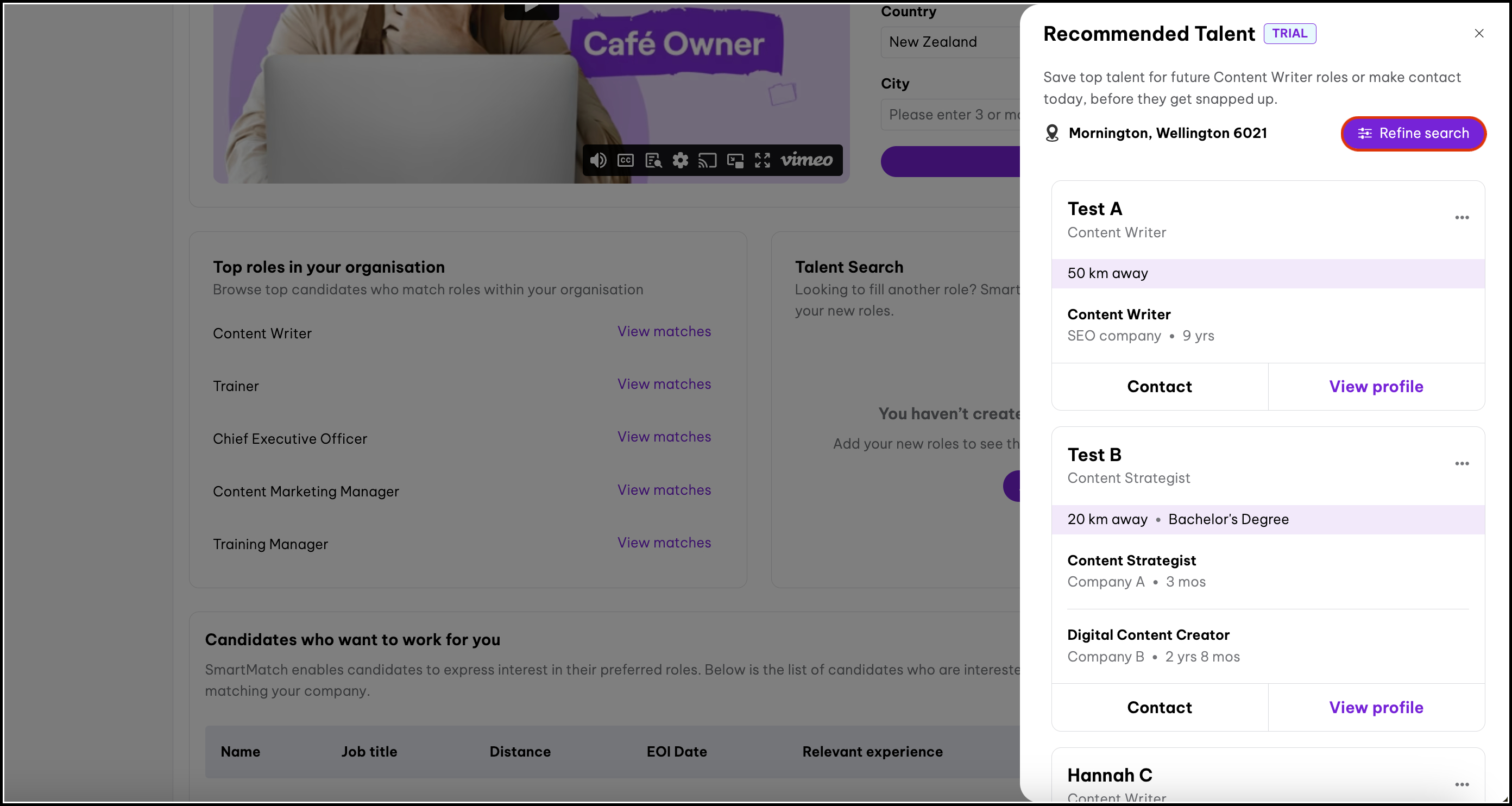Mute the video volume speaker icon
Viewport: 1512px width, 806px height.
click(598, 160)
